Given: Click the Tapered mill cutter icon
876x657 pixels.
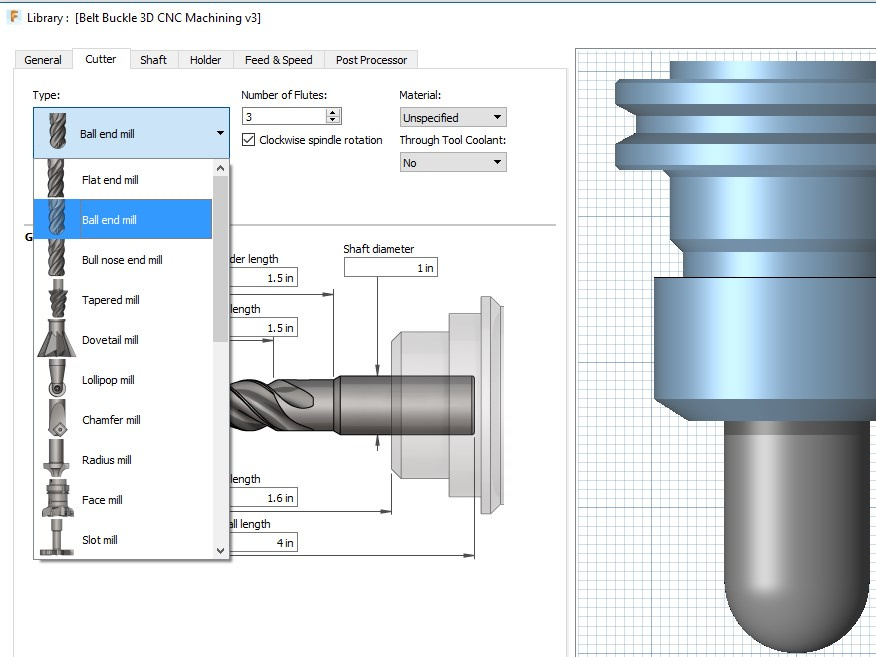Looking at the screenshot, I should click(x=58, y=299).
